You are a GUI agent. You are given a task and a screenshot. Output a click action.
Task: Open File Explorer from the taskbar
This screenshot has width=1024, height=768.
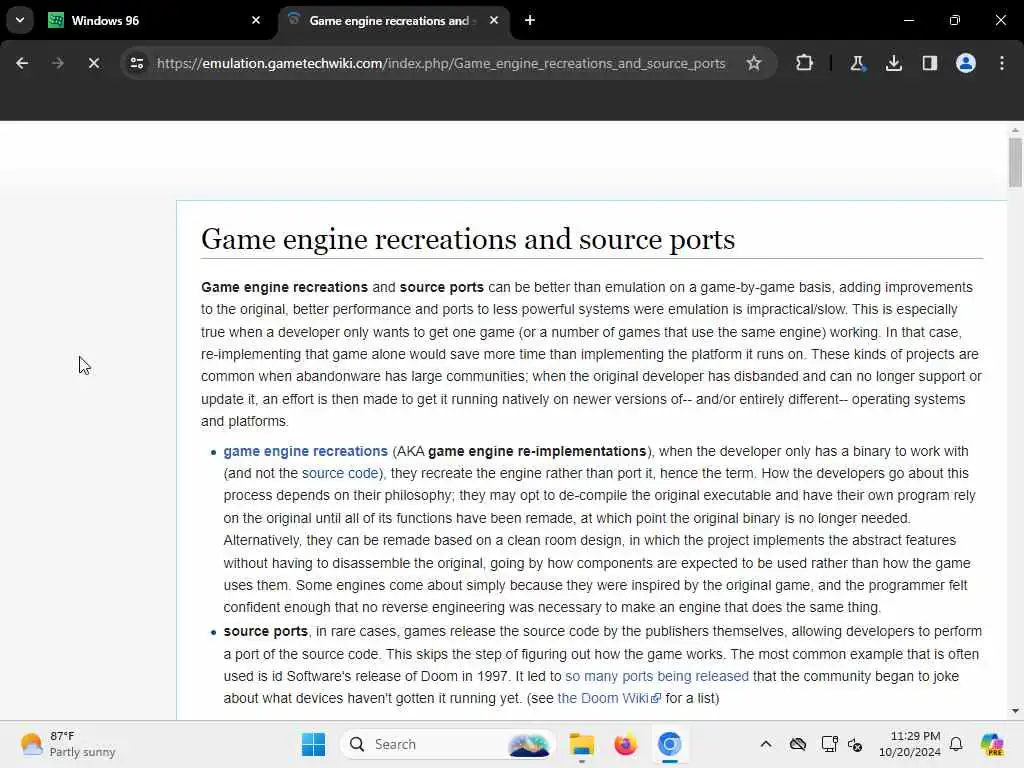coord(581,744)
